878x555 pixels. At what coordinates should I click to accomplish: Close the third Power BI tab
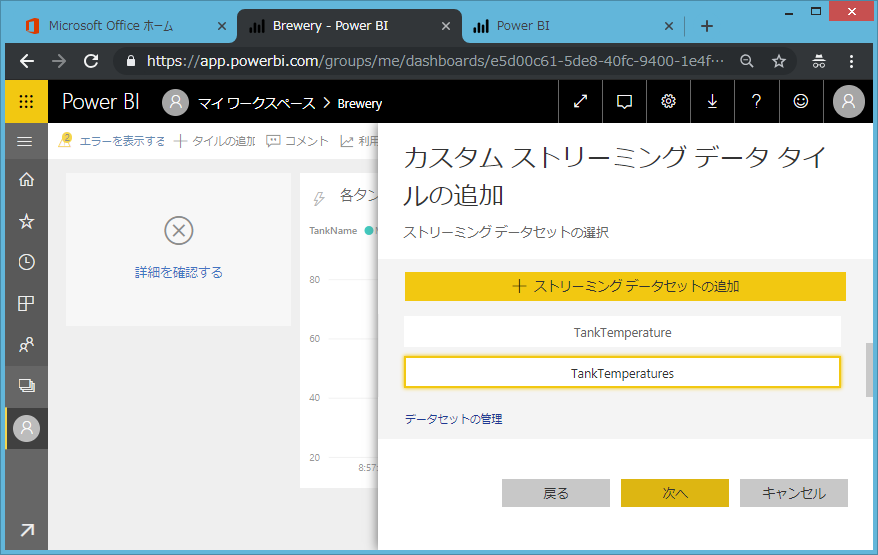click(x=669, y=26)
